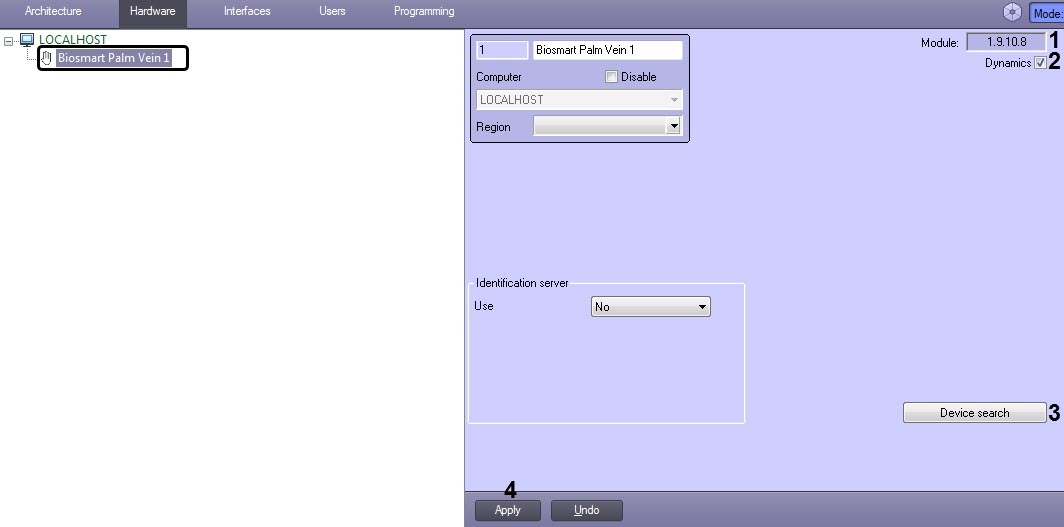Screen dimensions: 1064x527
Task: Click the Module version field 1.9.10.8
Action: coord(1006,42)
